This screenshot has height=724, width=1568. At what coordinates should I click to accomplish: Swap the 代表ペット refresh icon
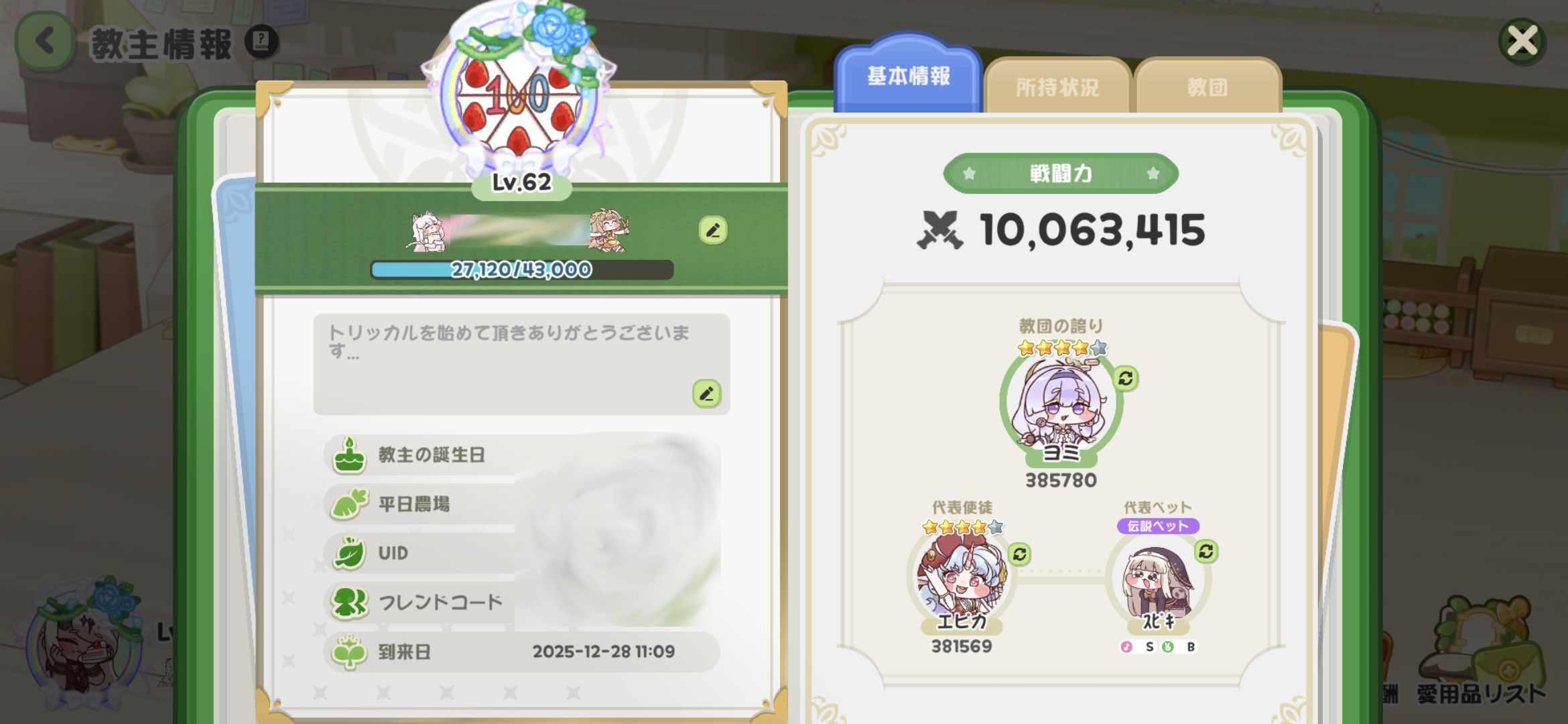click(x=1206, y=551)
